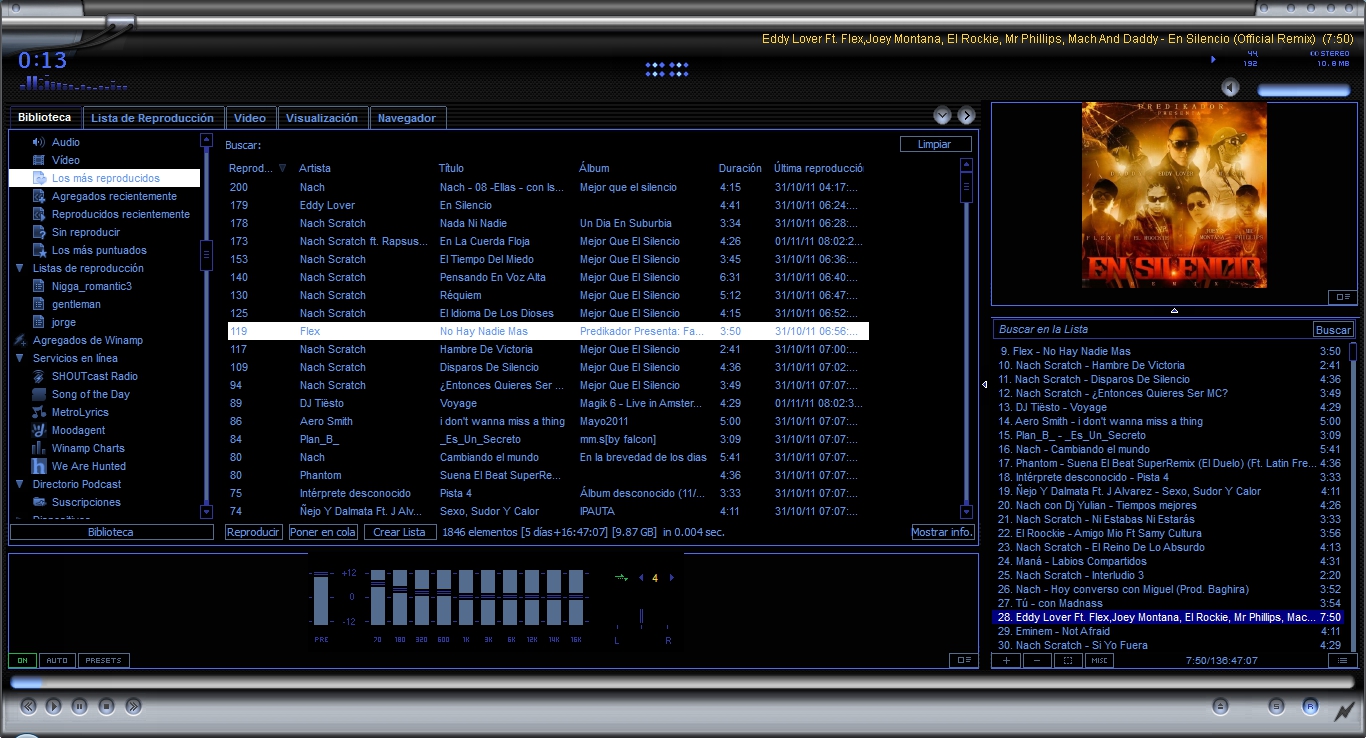
Task: Switch to the Vídeo tab
Action: click(250, 118)
